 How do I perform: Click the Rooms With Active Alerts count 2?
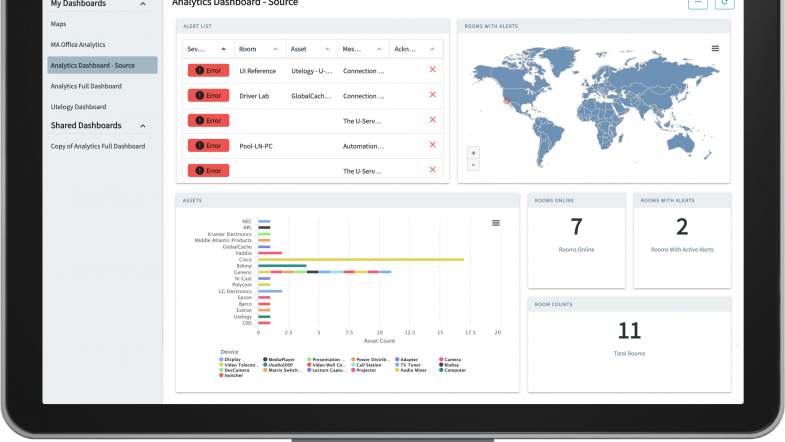pyautogui.click(x=682, y=227)
